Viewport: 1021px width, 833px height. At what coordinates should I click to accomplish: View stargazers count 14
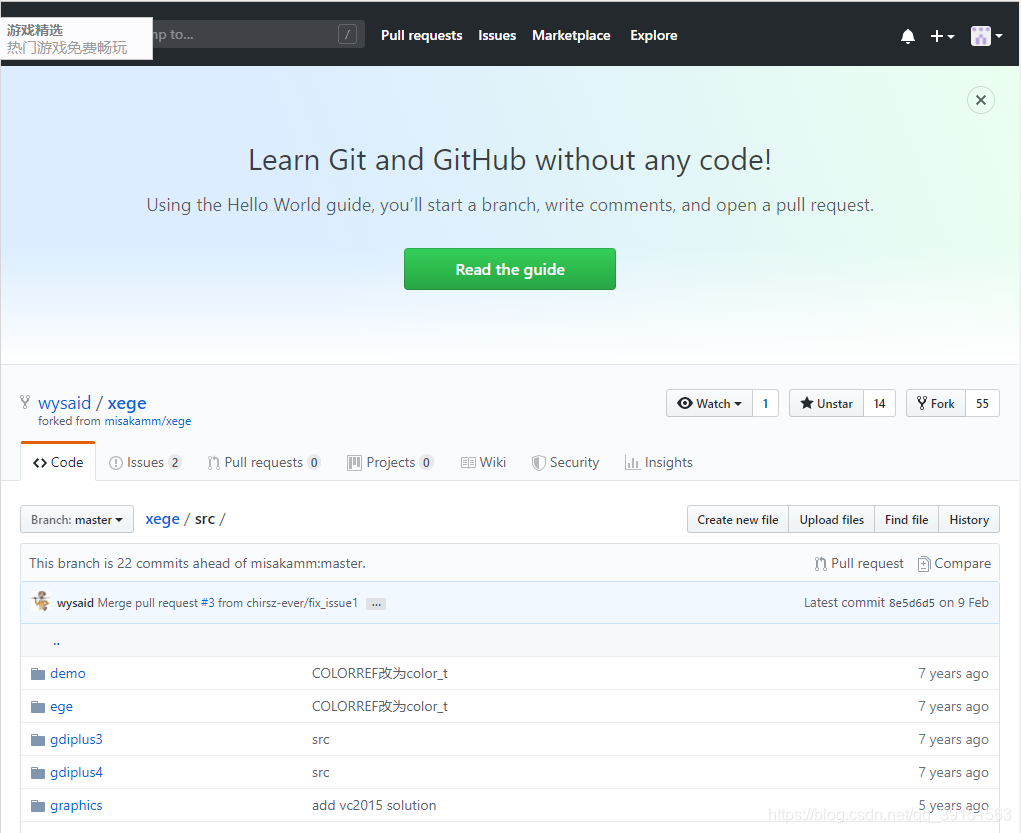click(879, 403)
